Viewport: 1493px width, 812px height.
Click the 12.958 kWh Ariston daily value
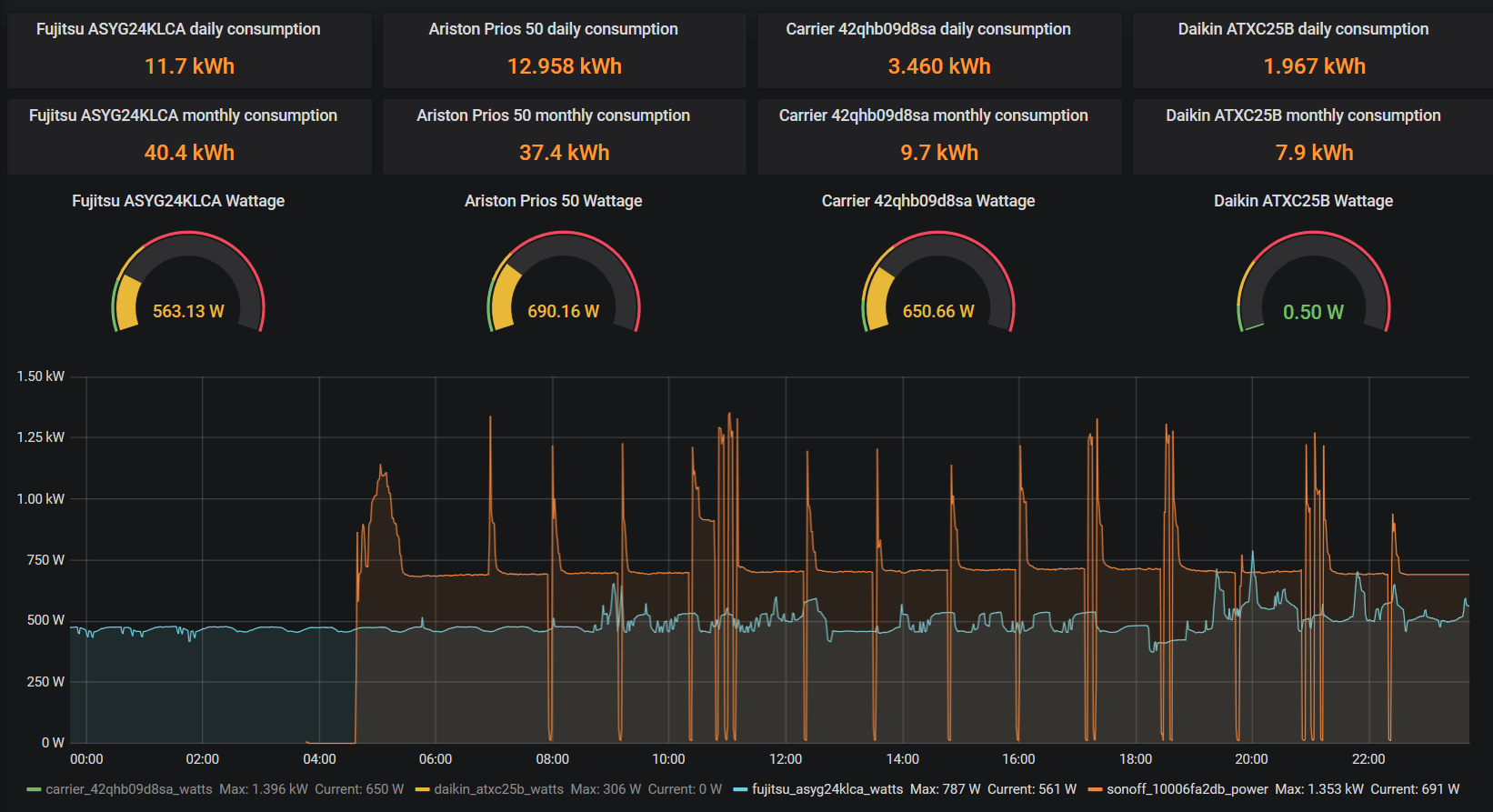[x=564, y=66]
